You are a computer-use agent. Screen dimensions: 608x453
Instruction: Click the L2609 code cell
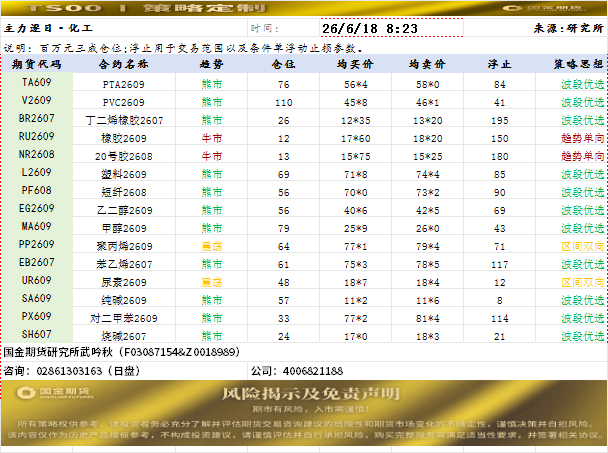pyautogui.click(x=37, y=172)
